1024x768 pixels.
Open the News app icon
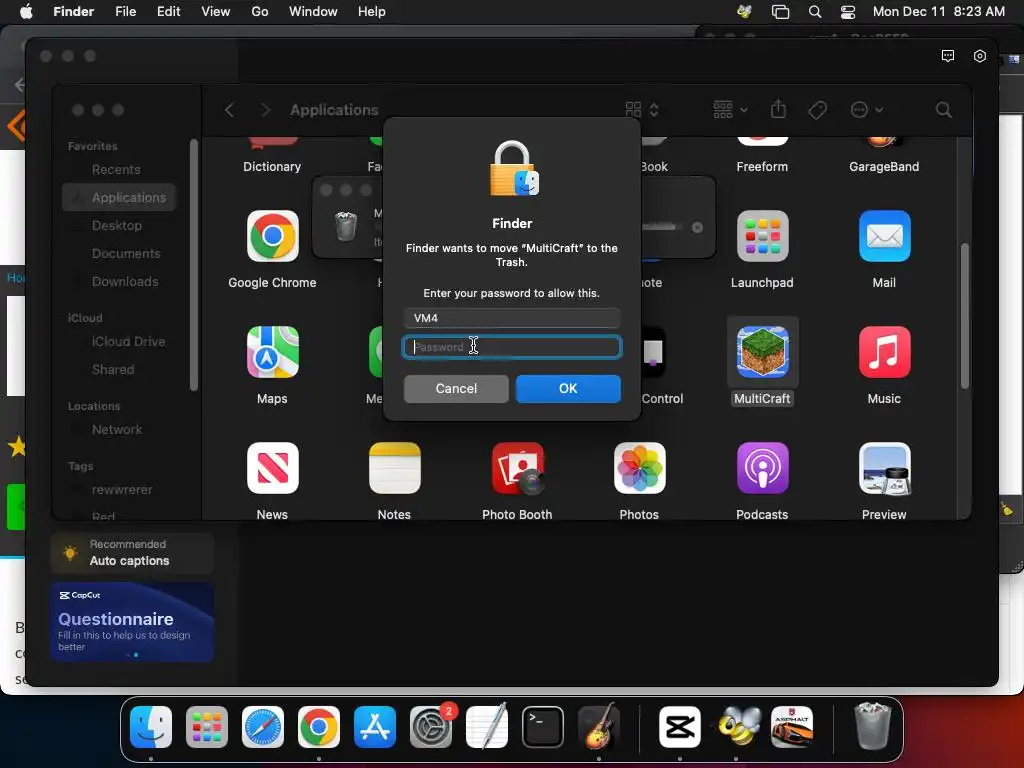tap(272, 468)
